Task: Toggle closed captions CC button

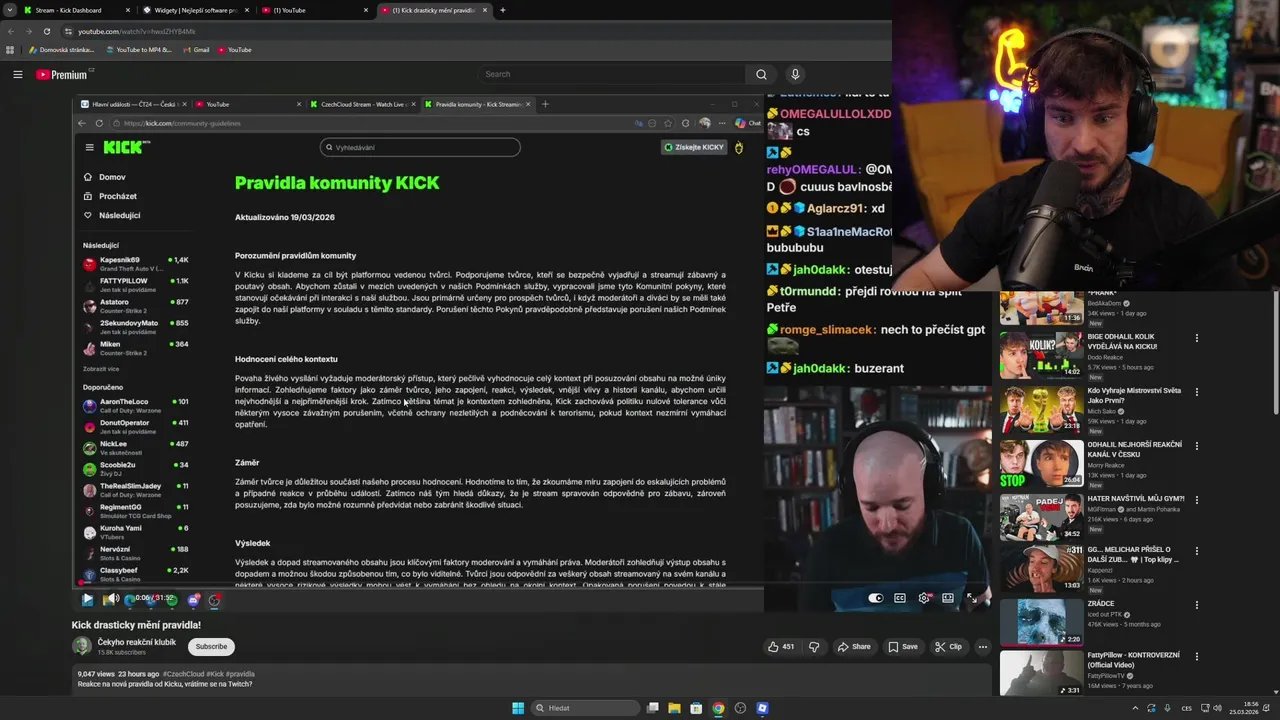Action: [900, 598]
